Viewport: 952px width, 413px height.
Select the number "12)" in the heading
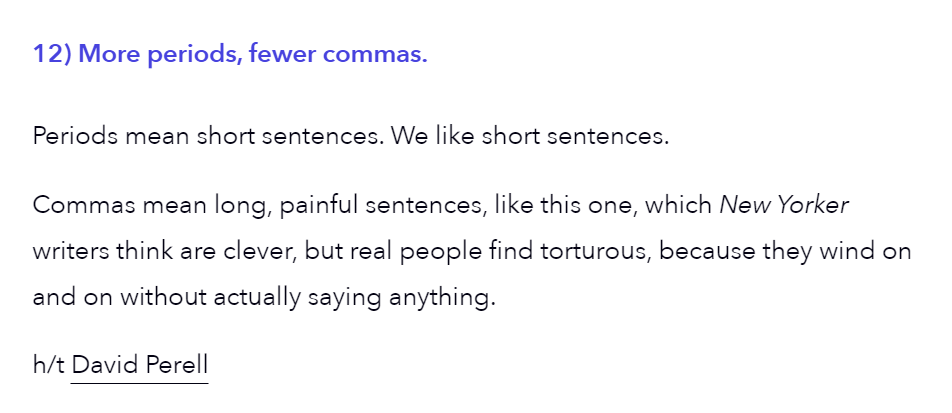click(52, 54)
